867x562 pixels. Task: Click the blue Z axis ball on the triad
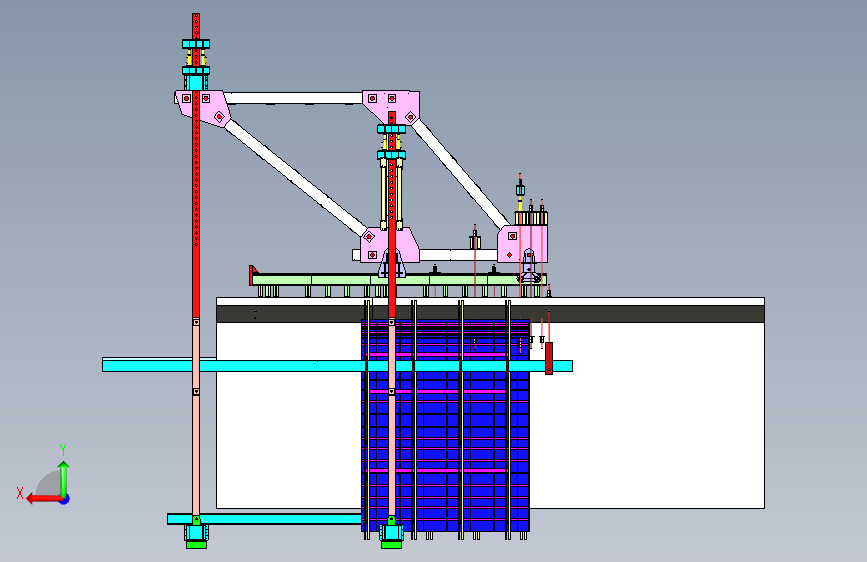[x=65, y=499]
